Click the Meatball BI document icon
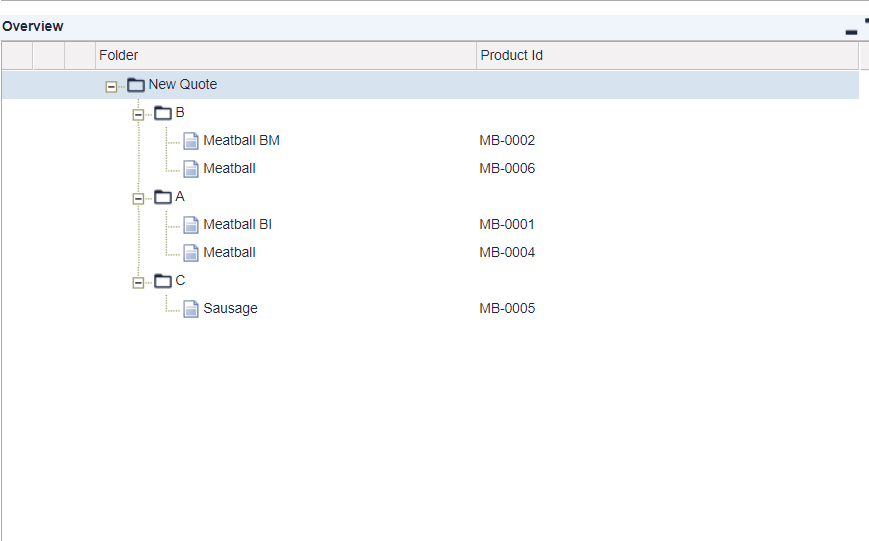Image resolution: width=869 pixels, height=541 pixels. pyautogui.click(x=191, y=225)
